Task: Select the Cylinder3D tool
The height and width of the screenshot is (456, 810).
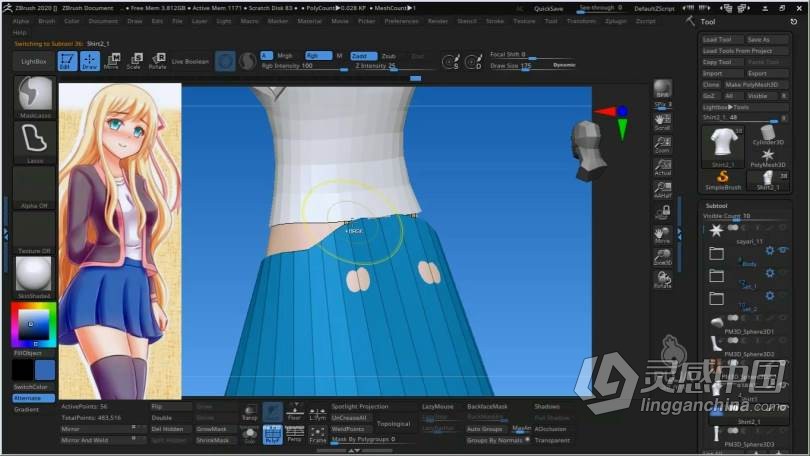Action: [768, 136]
